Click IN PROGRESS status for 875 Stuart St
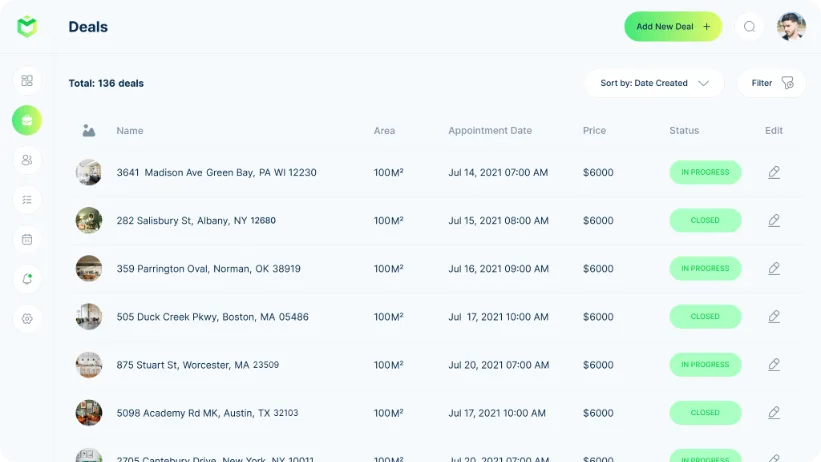This screenshot has width=821, height=462. tap(705, 365)
